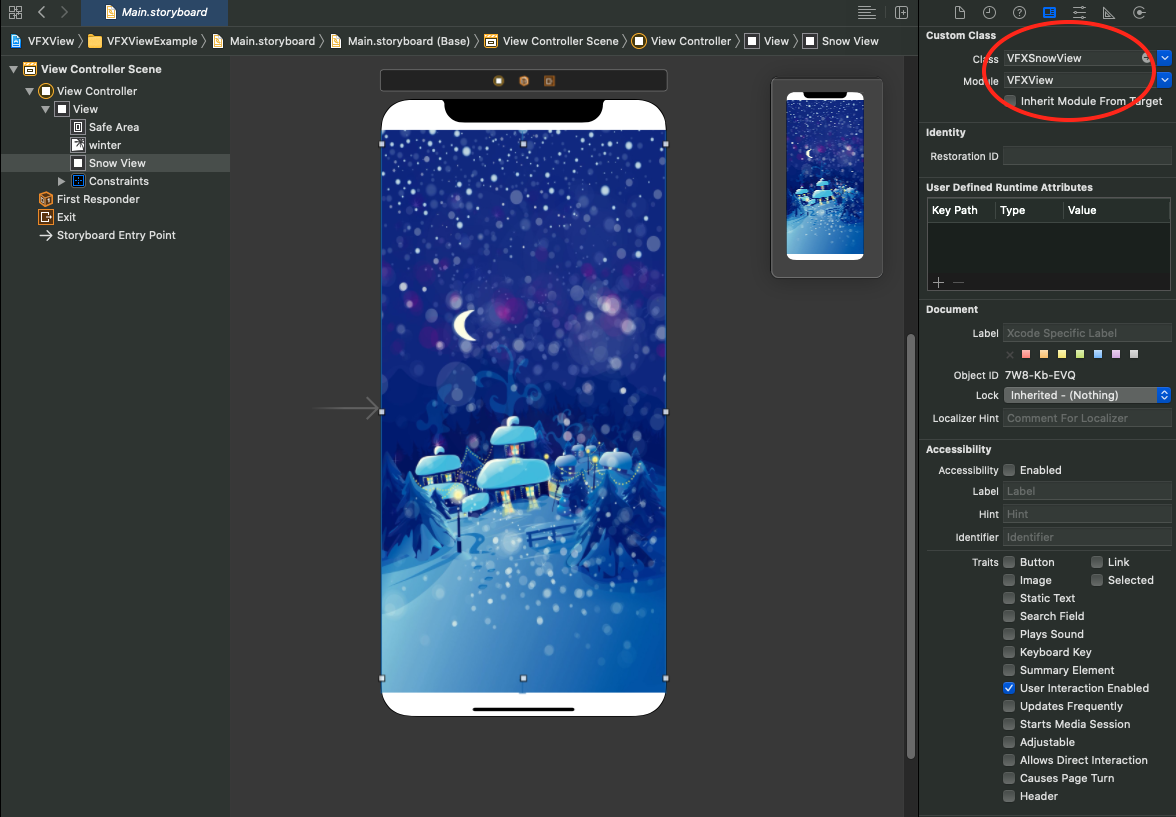
Task: Show the History inspector
Action: click(x=989, y=12)
